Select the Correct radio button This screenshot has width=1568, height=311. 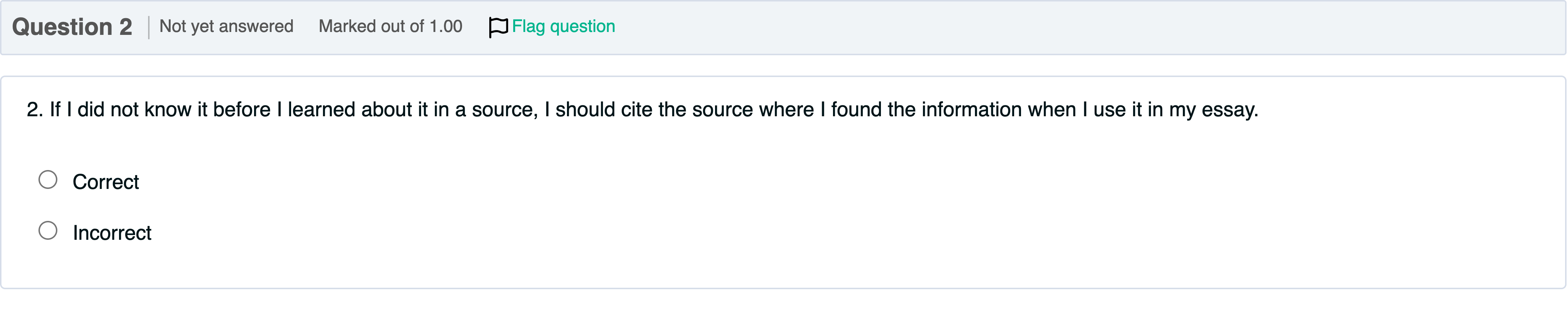(x=48, y=180)
